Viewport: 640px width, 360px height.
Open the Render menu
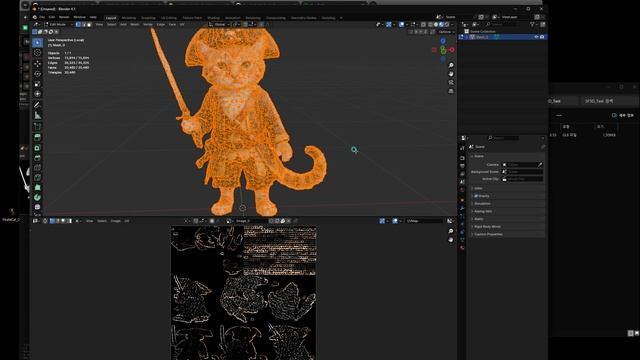tap(64, 17)
